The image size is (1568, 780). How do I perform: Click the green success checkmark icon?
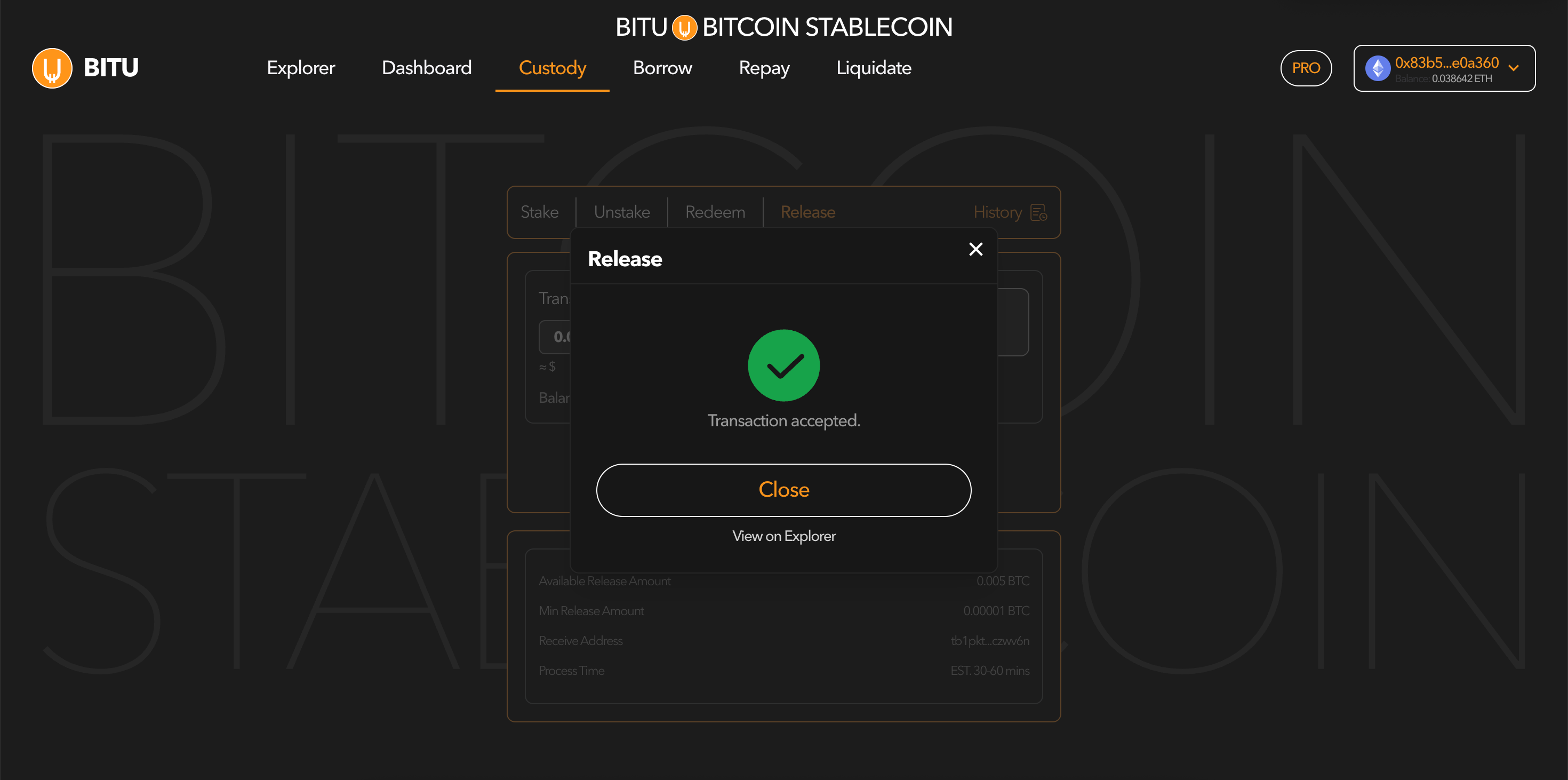click(x=783, y=365)
